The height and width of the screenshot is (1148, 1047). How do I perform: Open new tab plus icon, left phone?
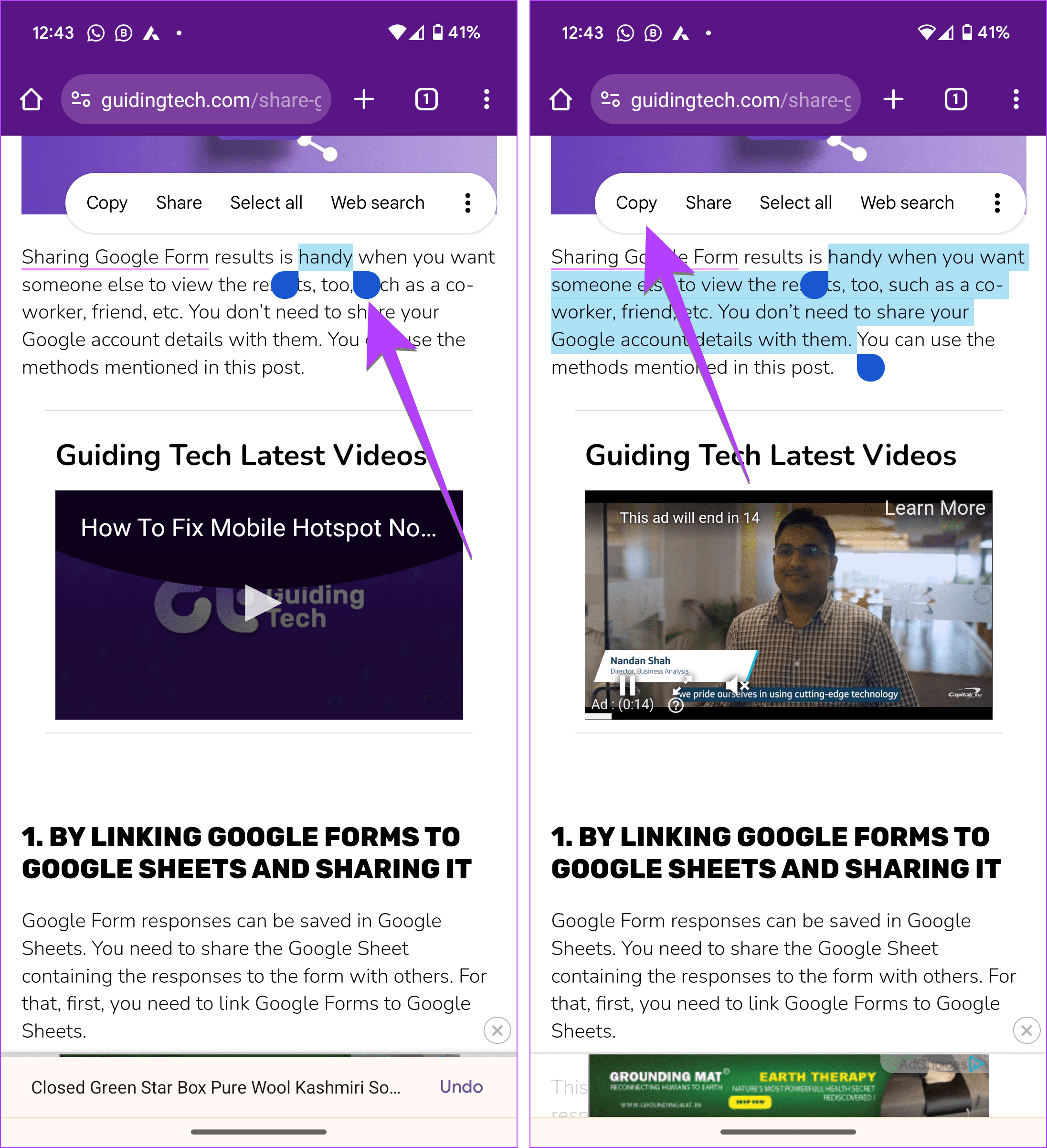pyautogui.click(x=364, y=100)
